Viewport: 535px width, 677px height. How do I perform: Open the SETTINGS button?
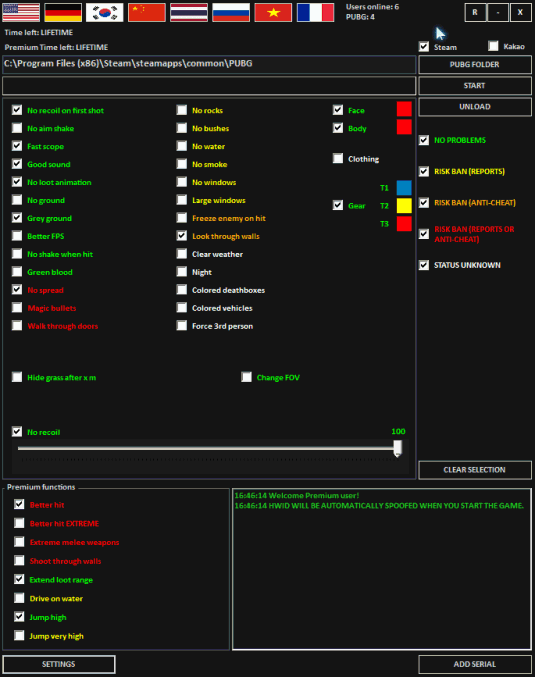pos(59,664)
